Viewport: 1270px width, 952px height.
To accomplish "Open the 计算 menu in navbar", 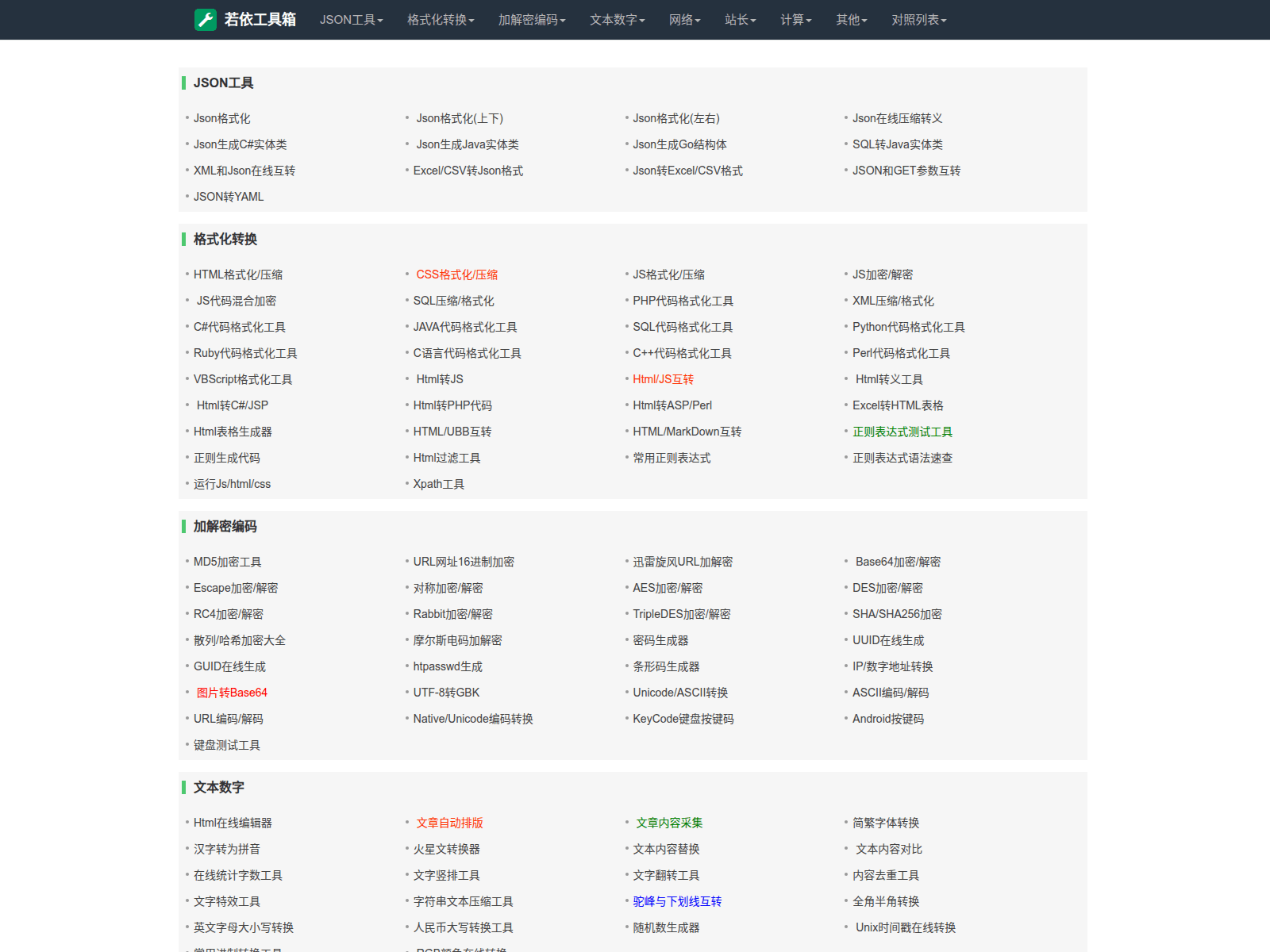I will pyautogui.click(x=795, y=20).
